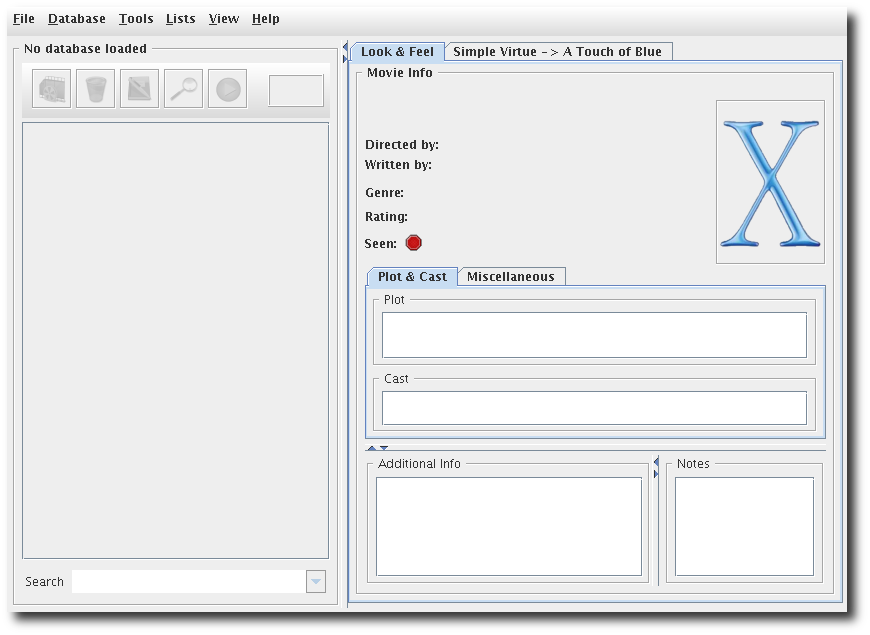Screen dimensions: 870x635
Task: Click the trash can remove movie icon
Action: coord(95,89)
